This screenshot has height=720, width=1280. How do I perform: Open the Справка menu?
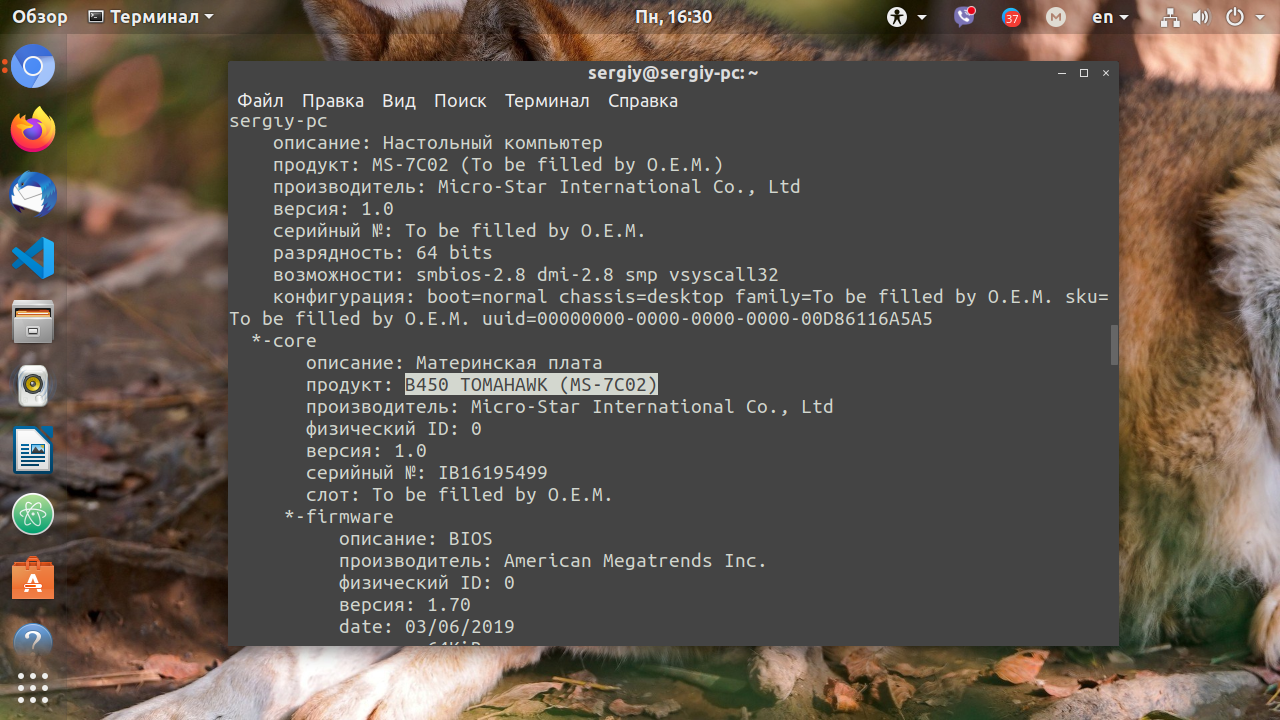click(x=643, y=101)
